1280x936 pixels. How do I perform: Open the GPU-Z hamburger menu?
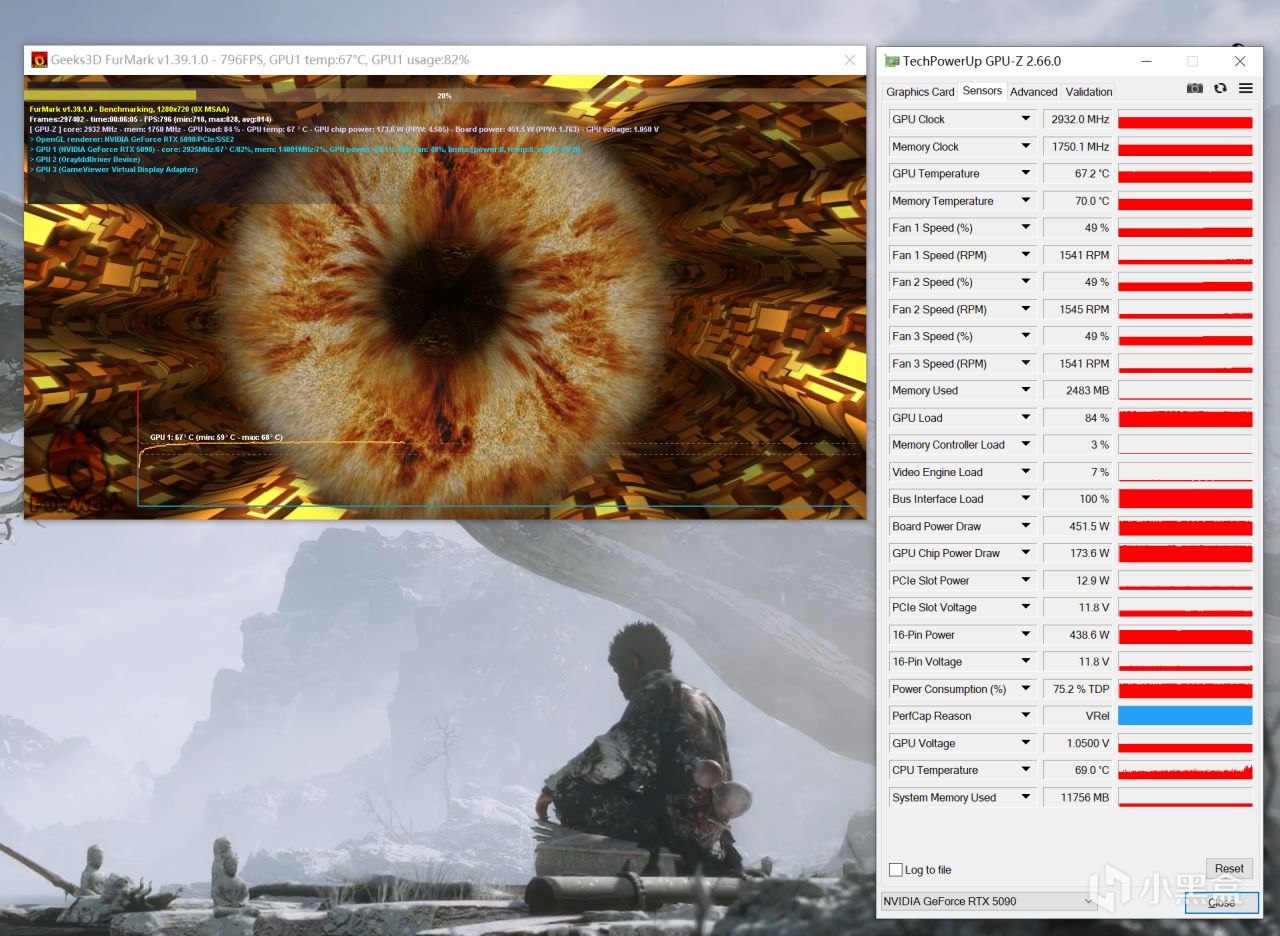[1245, 88]
